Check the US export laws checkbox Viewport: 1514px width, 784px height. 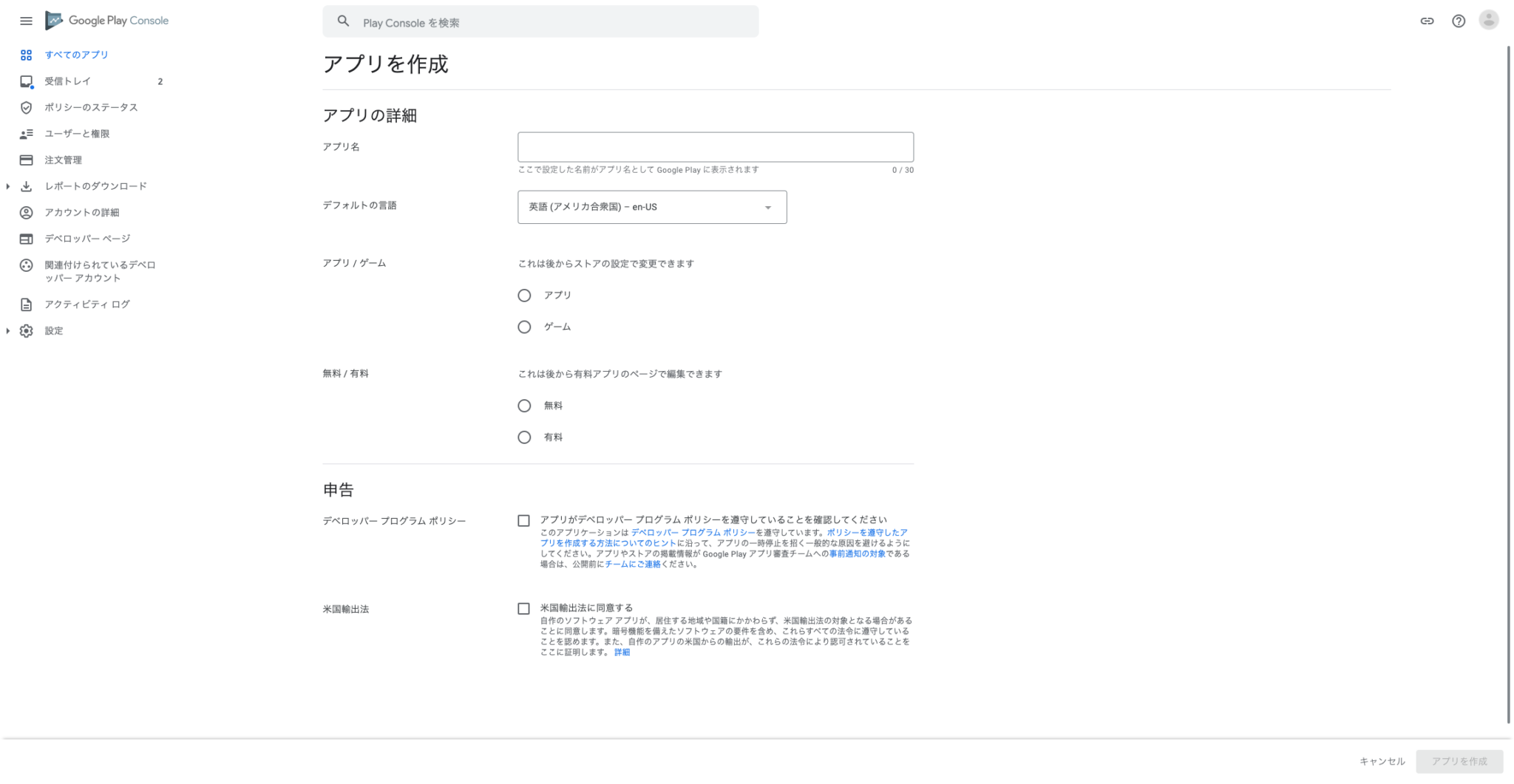click(x=523, y=609)
